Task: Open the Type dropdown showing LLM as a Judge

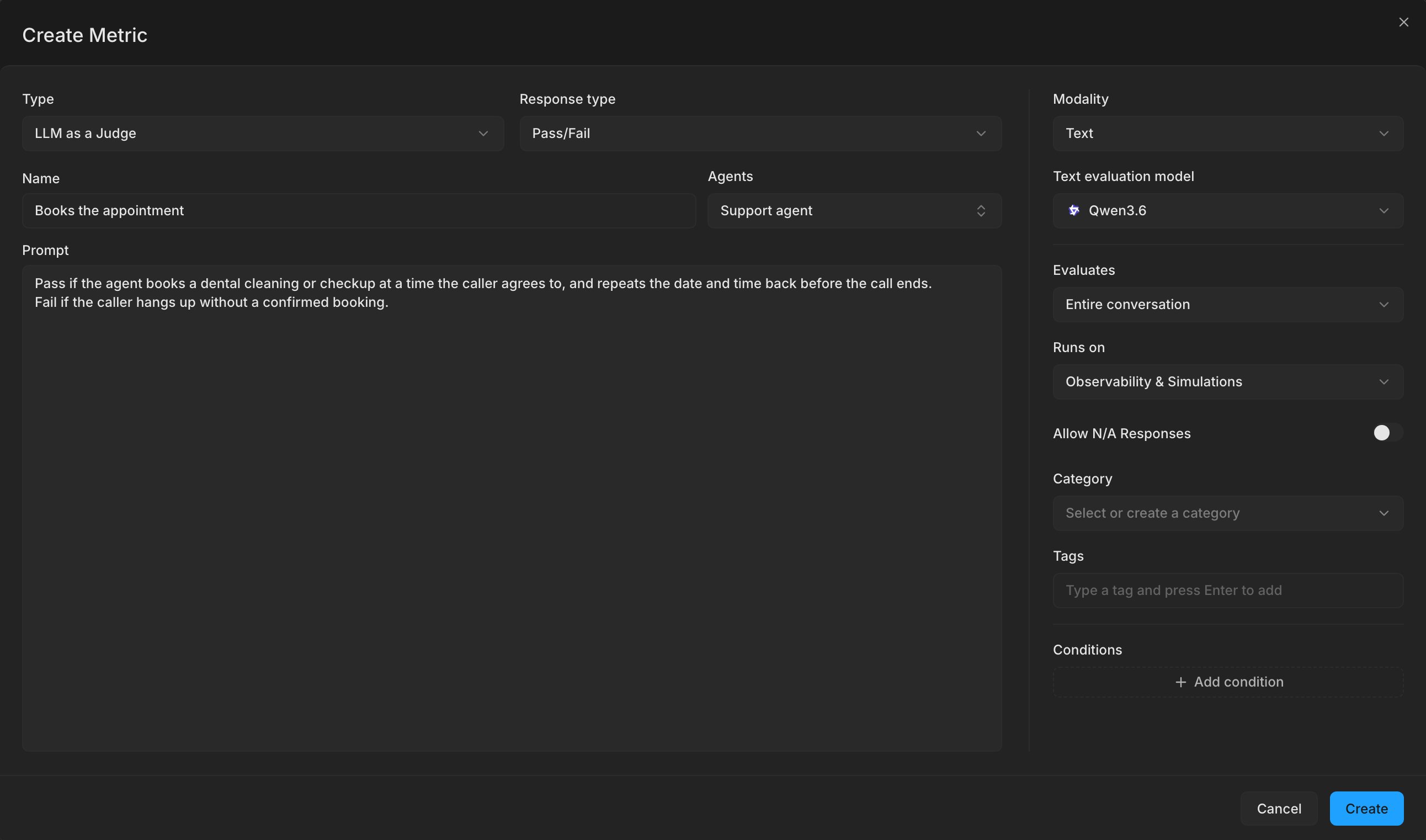Action: coord(263,134)
